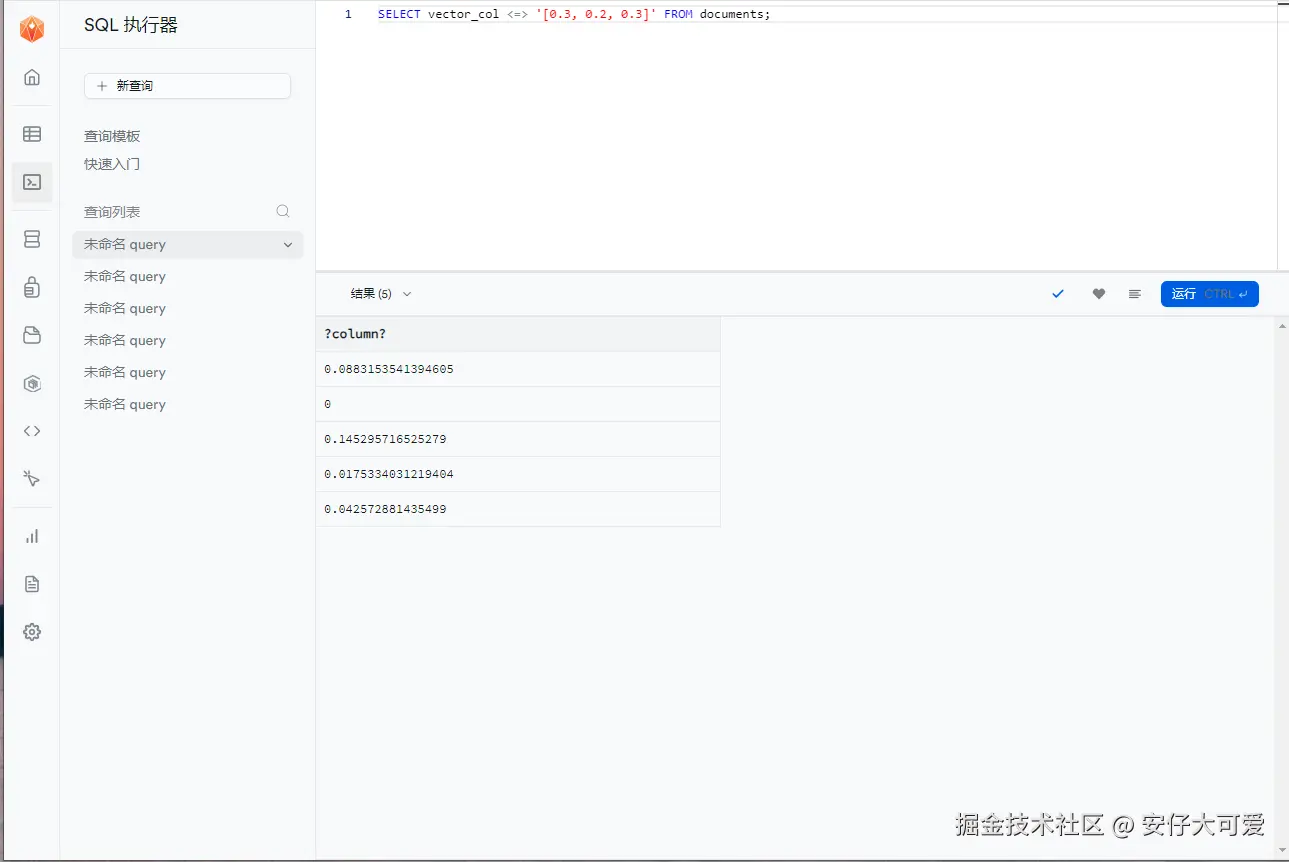Click the checkmark icon in results toolbar
Image resolution: width=1289 pixels, height=862 pixels.
pyautogui.click(x=1058, y=294)
